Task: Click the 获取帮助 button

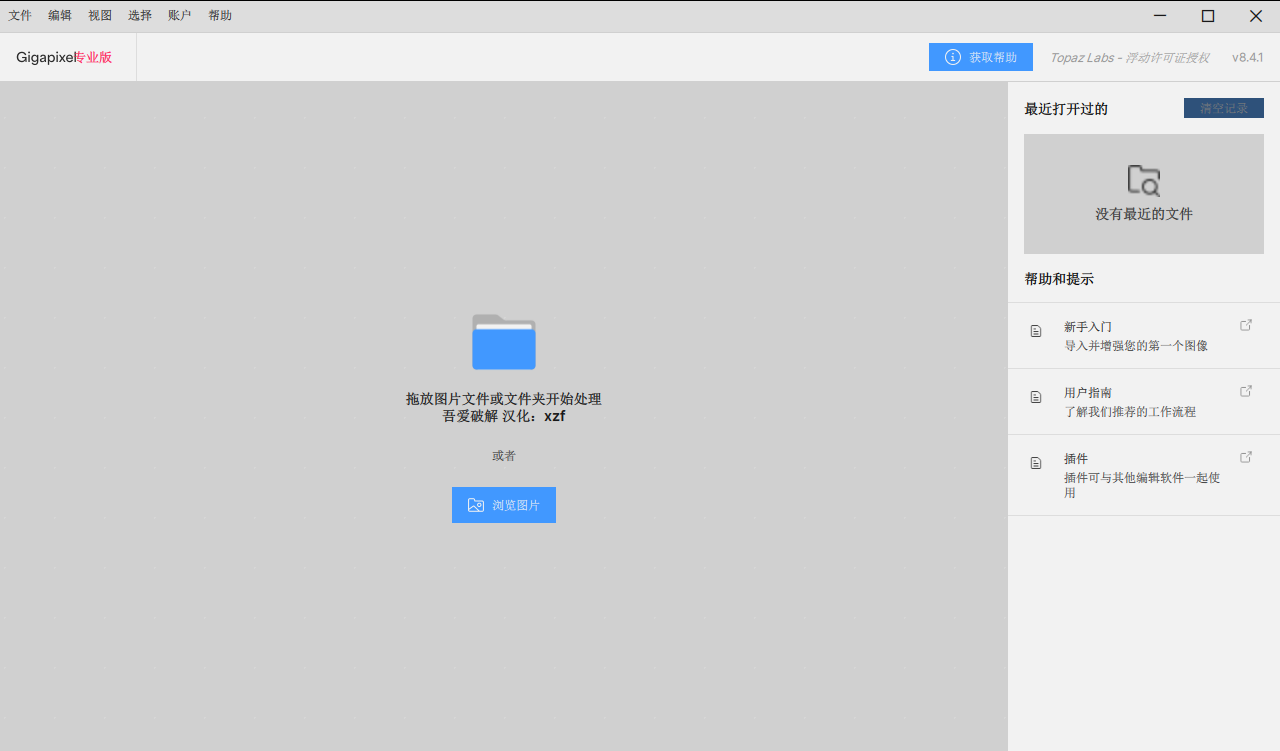Action: (x=981, y=57)
